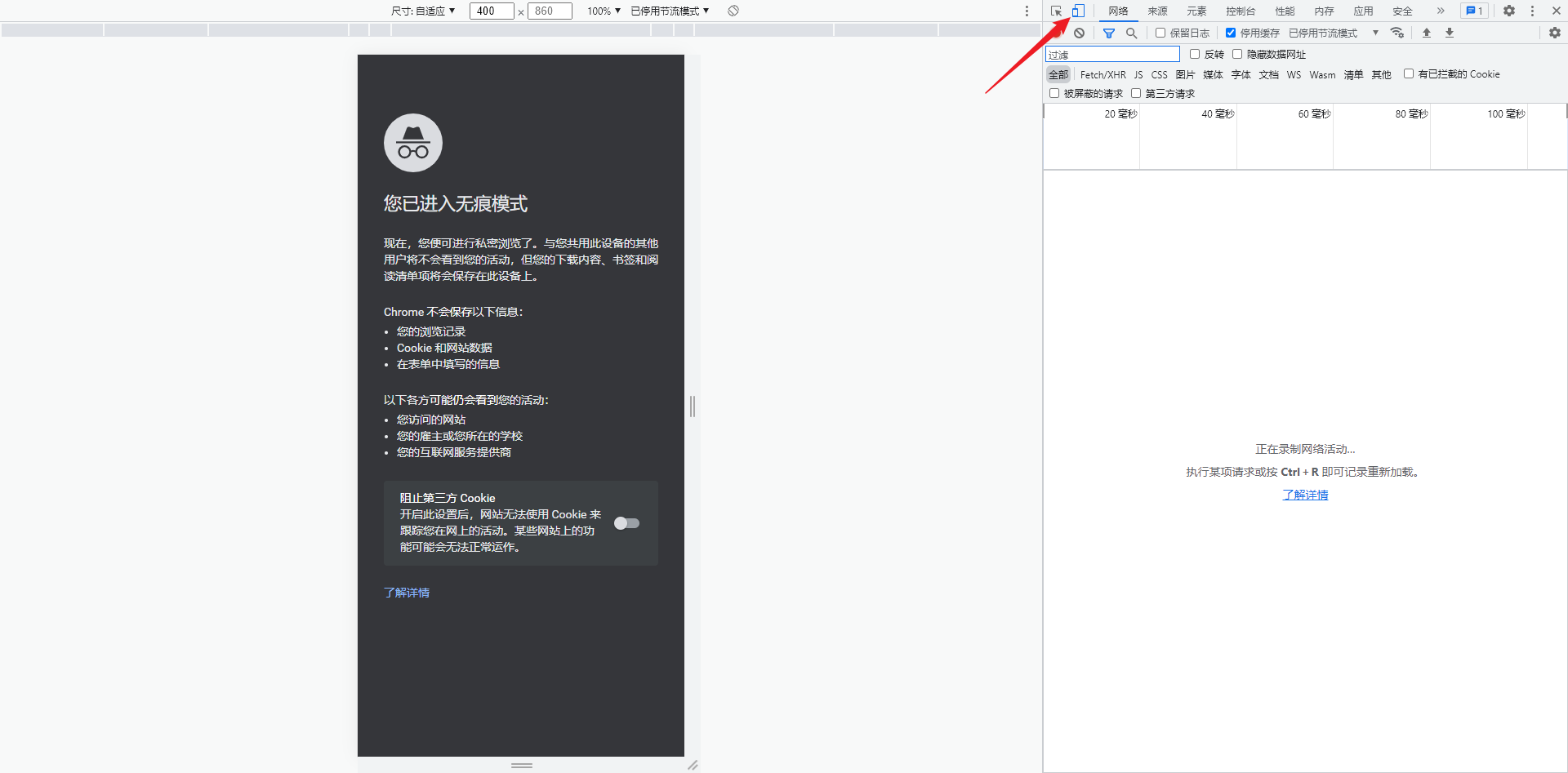Switch to the 来源 Sources tab
This screenshot has width=1568, height=773.
[1157, 11]
